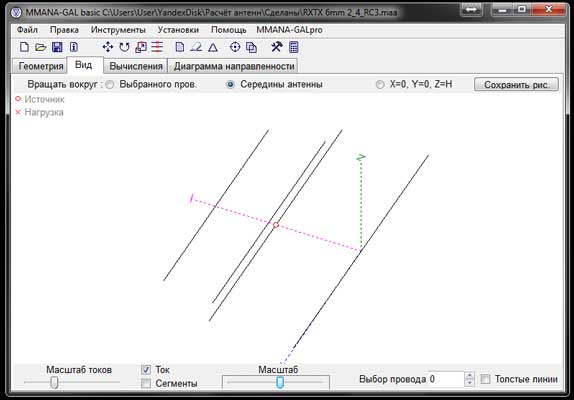Click the Сохранить рис. button

[x=517, y=85]
